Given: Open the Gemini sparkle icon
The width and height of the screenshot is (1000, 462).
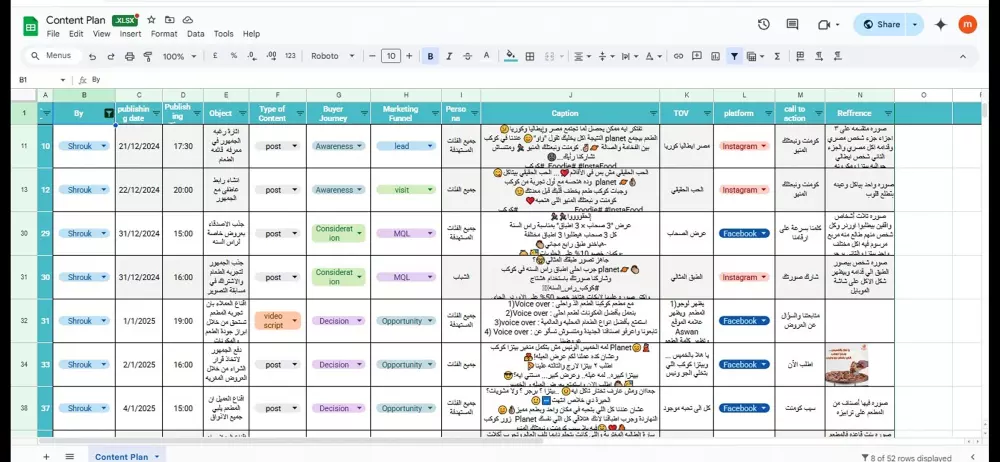Looking at the screenshot, I should (940, 24).
